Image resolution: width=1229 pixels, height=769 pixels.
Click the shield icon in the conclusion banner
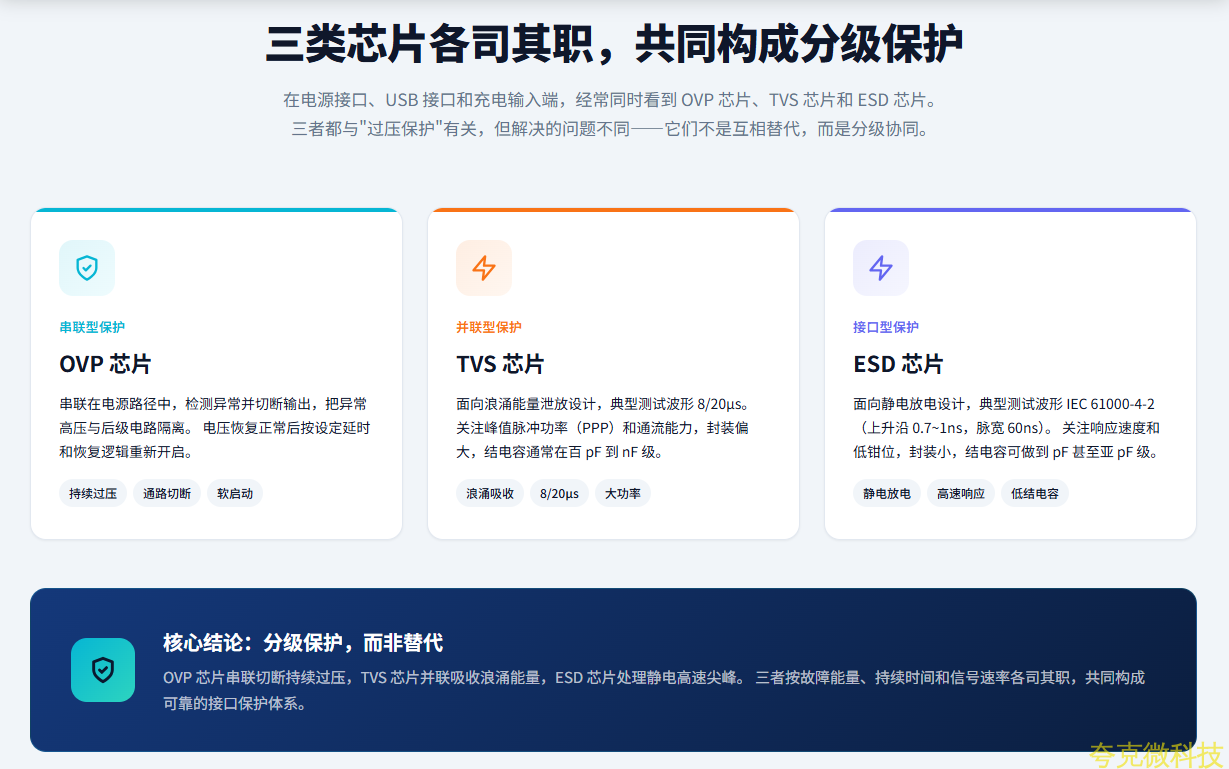103,670
